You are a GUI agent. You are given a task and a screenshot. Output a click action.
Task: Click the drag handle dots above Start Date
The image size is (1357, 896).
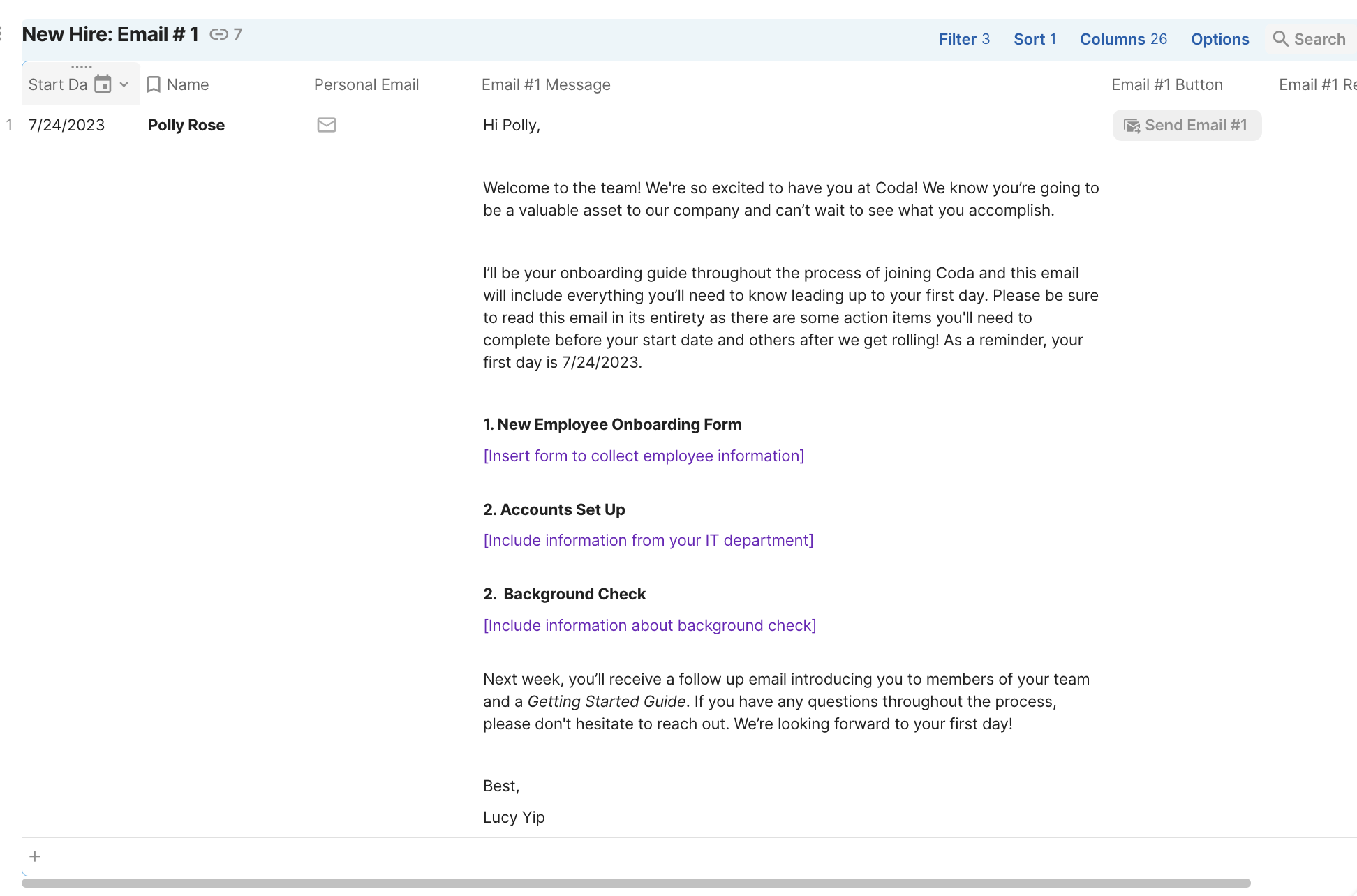82,67
